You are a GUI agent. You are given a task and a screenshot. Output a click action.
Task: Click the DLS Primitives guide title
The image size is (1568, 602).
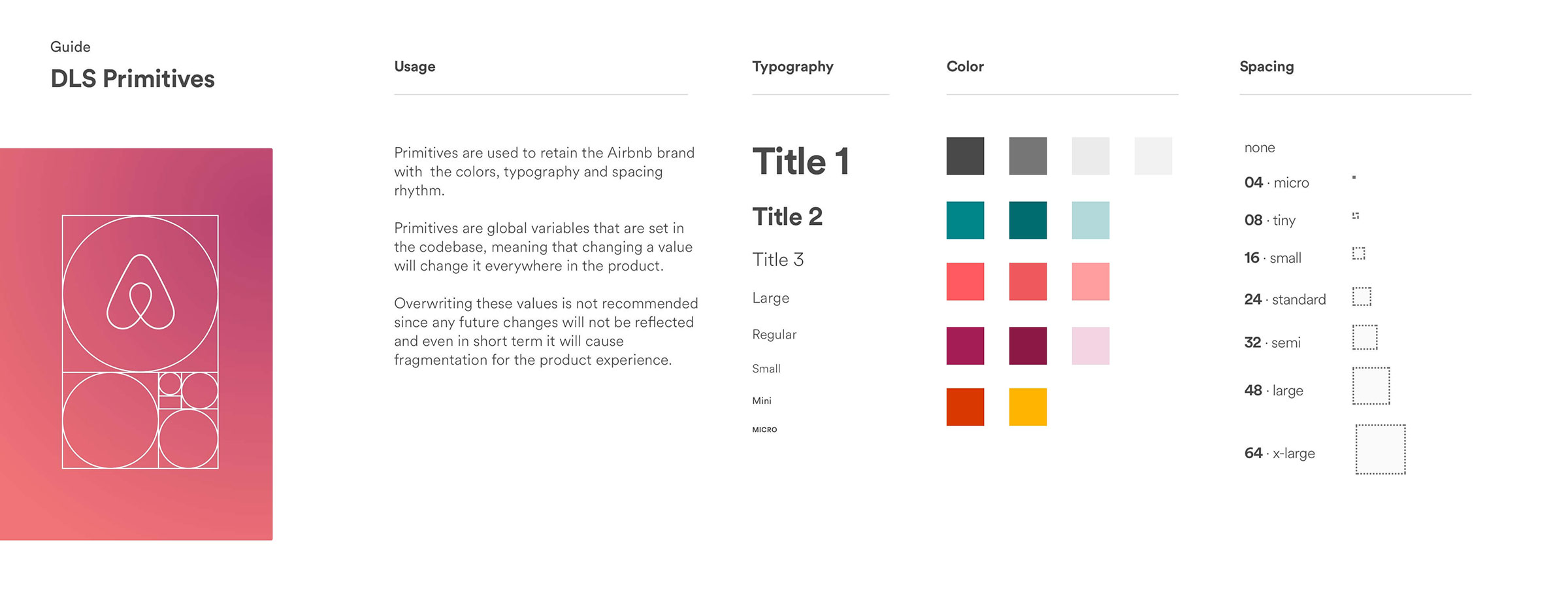[133, 79]
